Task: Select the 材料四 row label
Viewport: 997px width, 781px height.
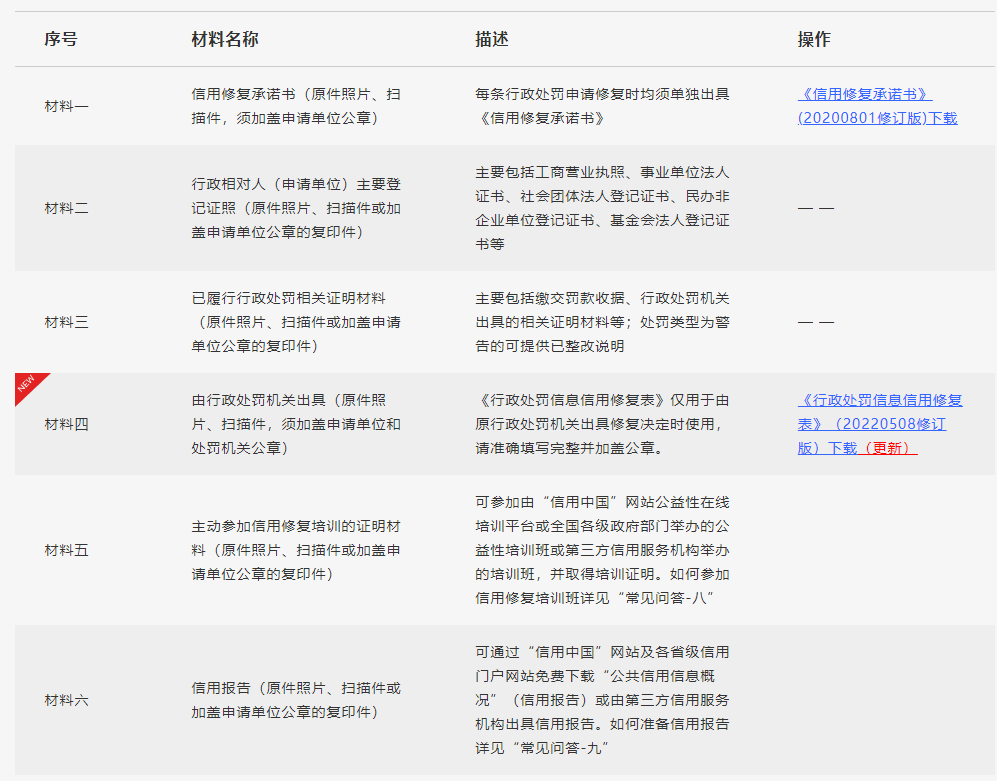Action: pos(66,424)
